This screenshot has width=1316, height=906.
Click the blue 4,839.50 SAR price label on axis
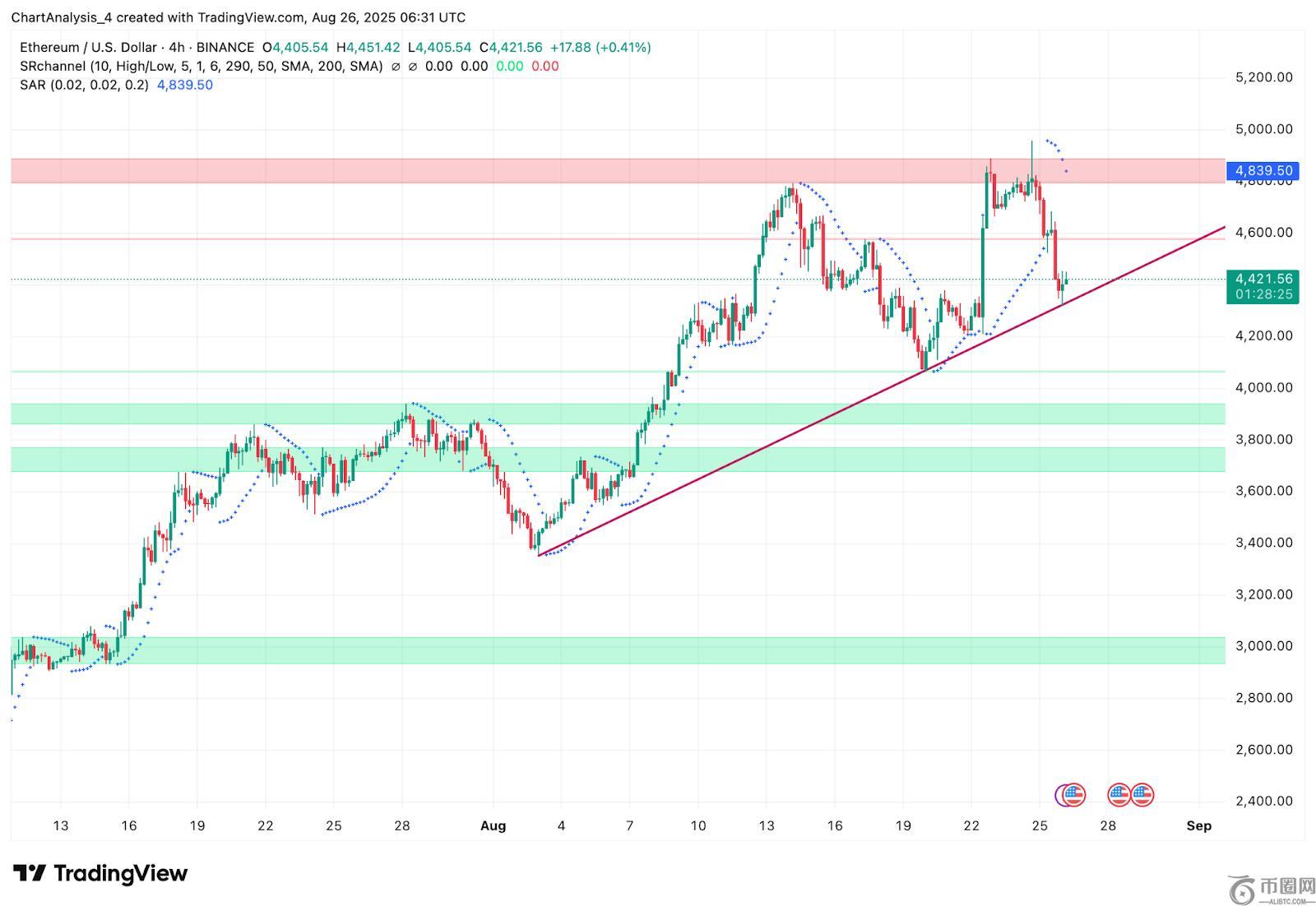1263,171
